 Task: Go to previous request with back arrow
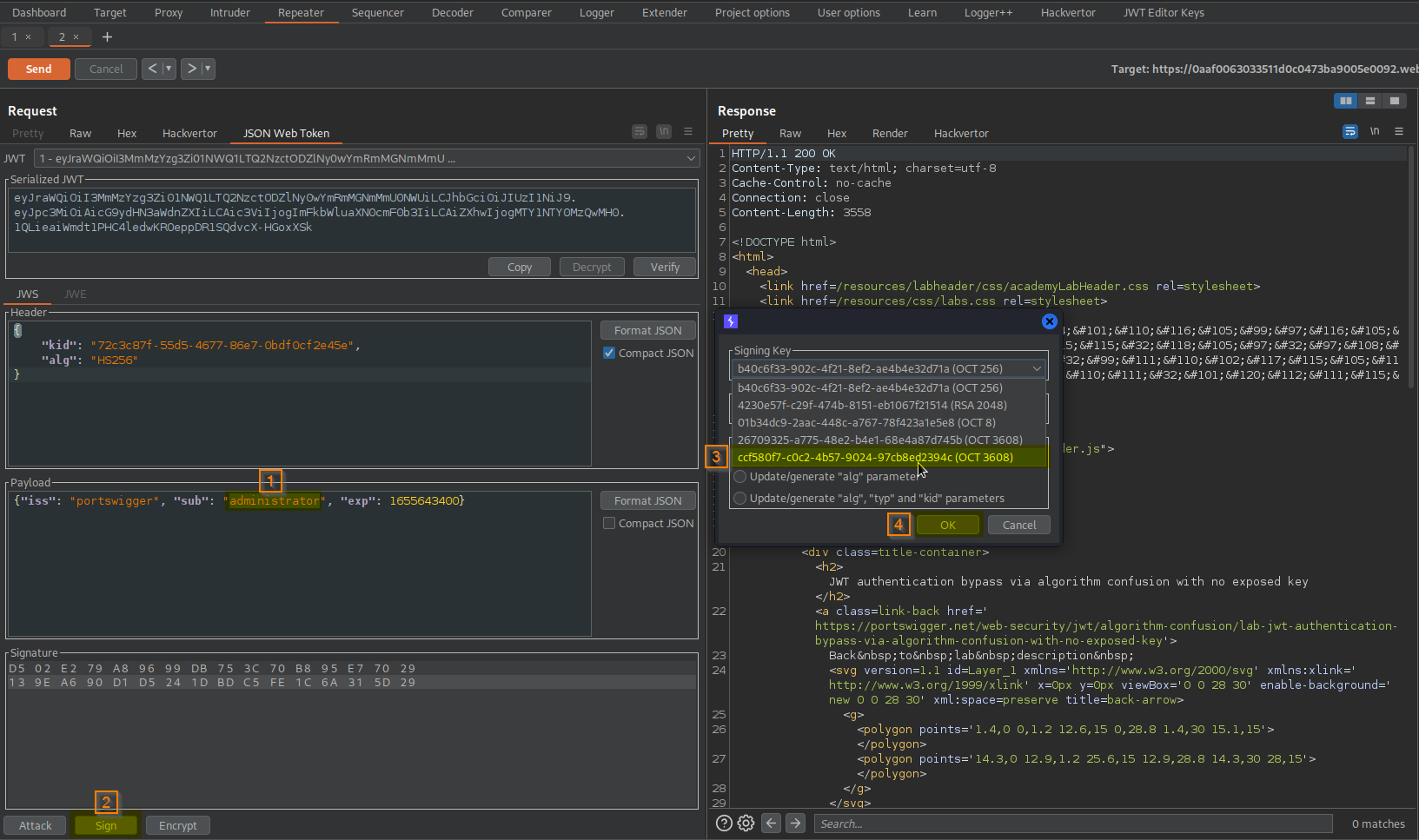click(153, 69)
